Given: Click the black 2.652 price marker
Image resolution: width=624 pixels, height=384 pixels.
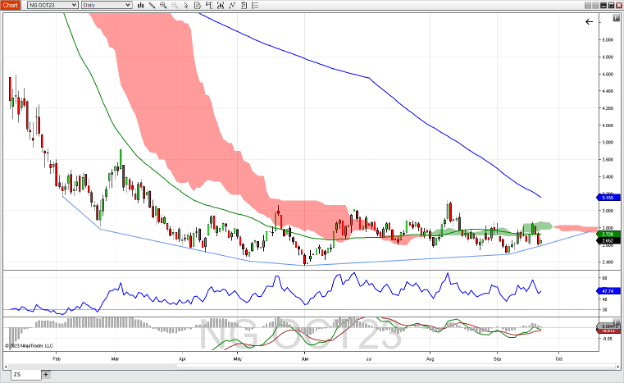Looking at the screenshot, I should pyautogui.click(x=608, y=241).
